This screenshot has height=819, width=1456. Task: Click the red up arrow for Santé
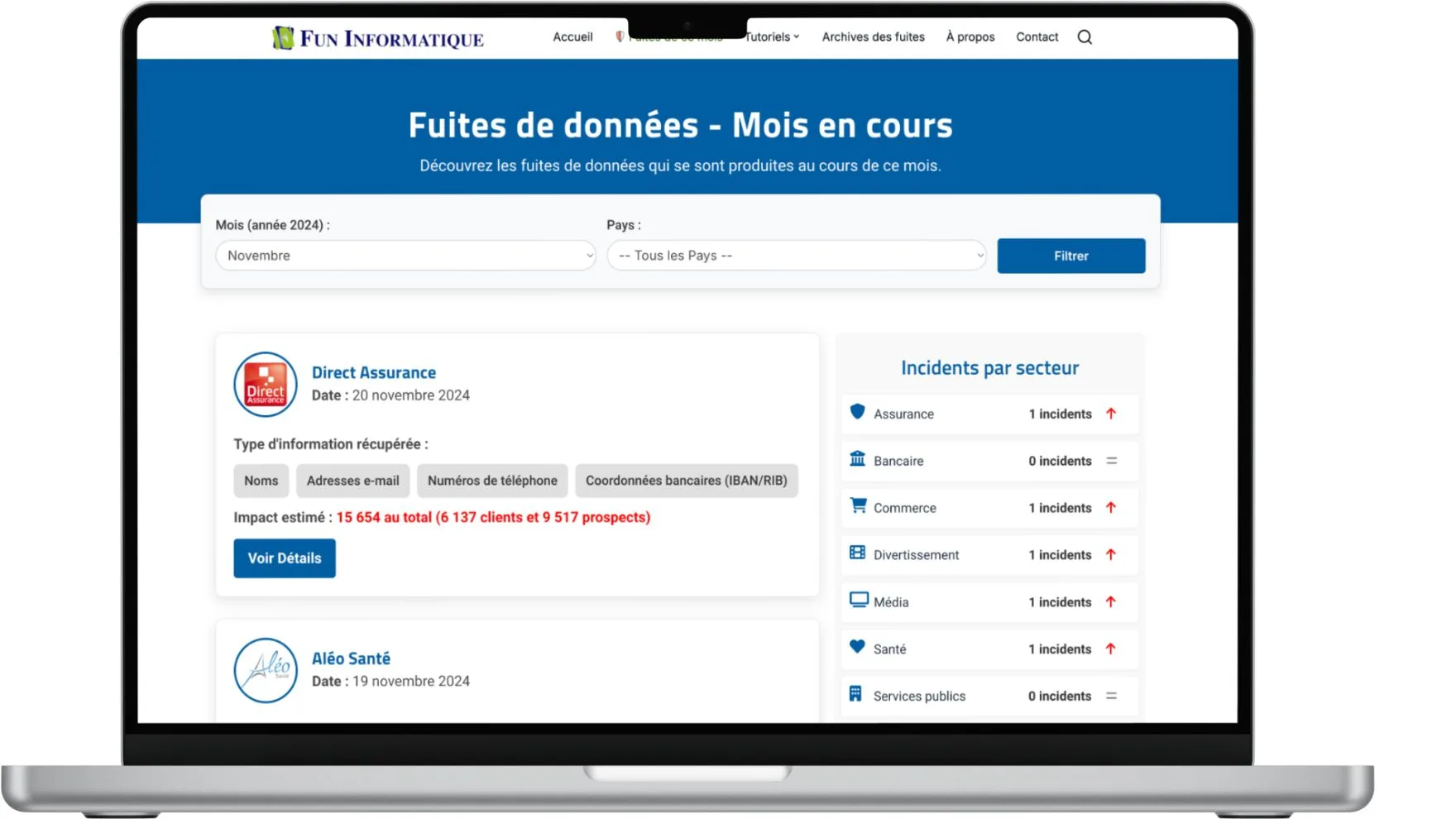pos(1111,649)
